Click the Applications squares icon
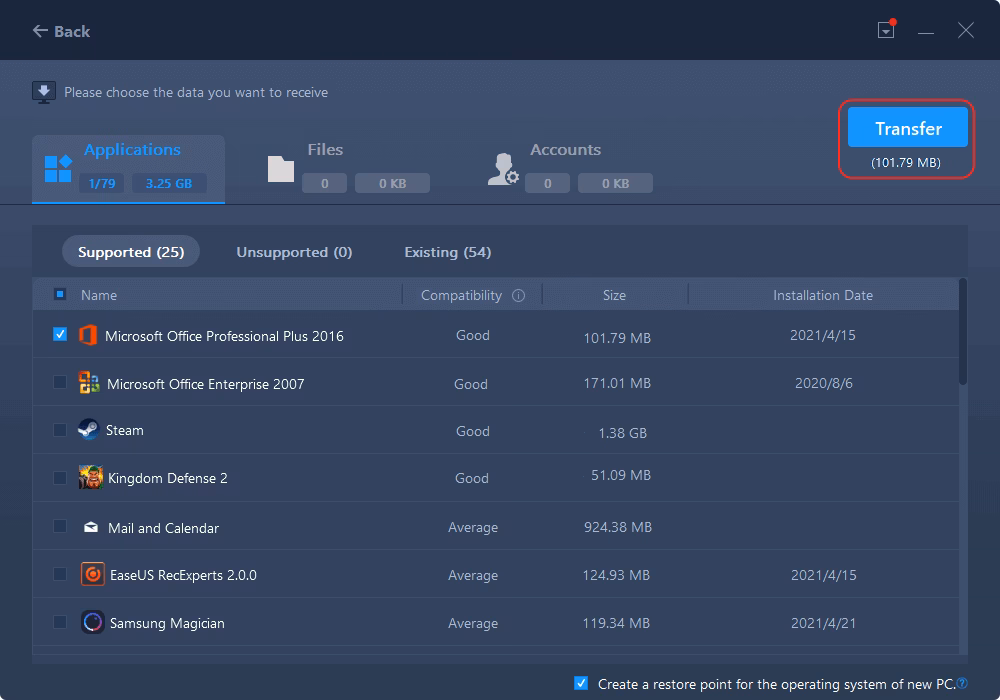1000x700 pixels. click(x=58, y=168)
